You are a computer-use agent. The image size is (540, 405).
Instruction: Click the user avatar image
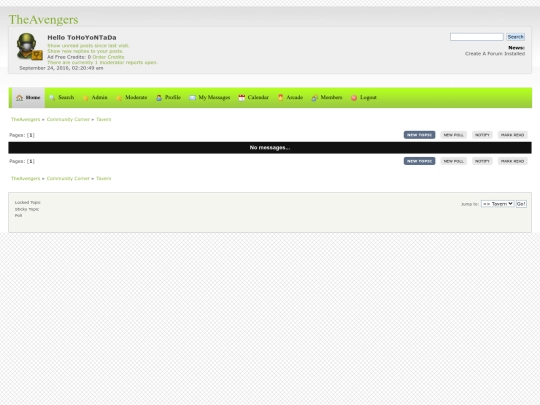click(x=29, y=46)
